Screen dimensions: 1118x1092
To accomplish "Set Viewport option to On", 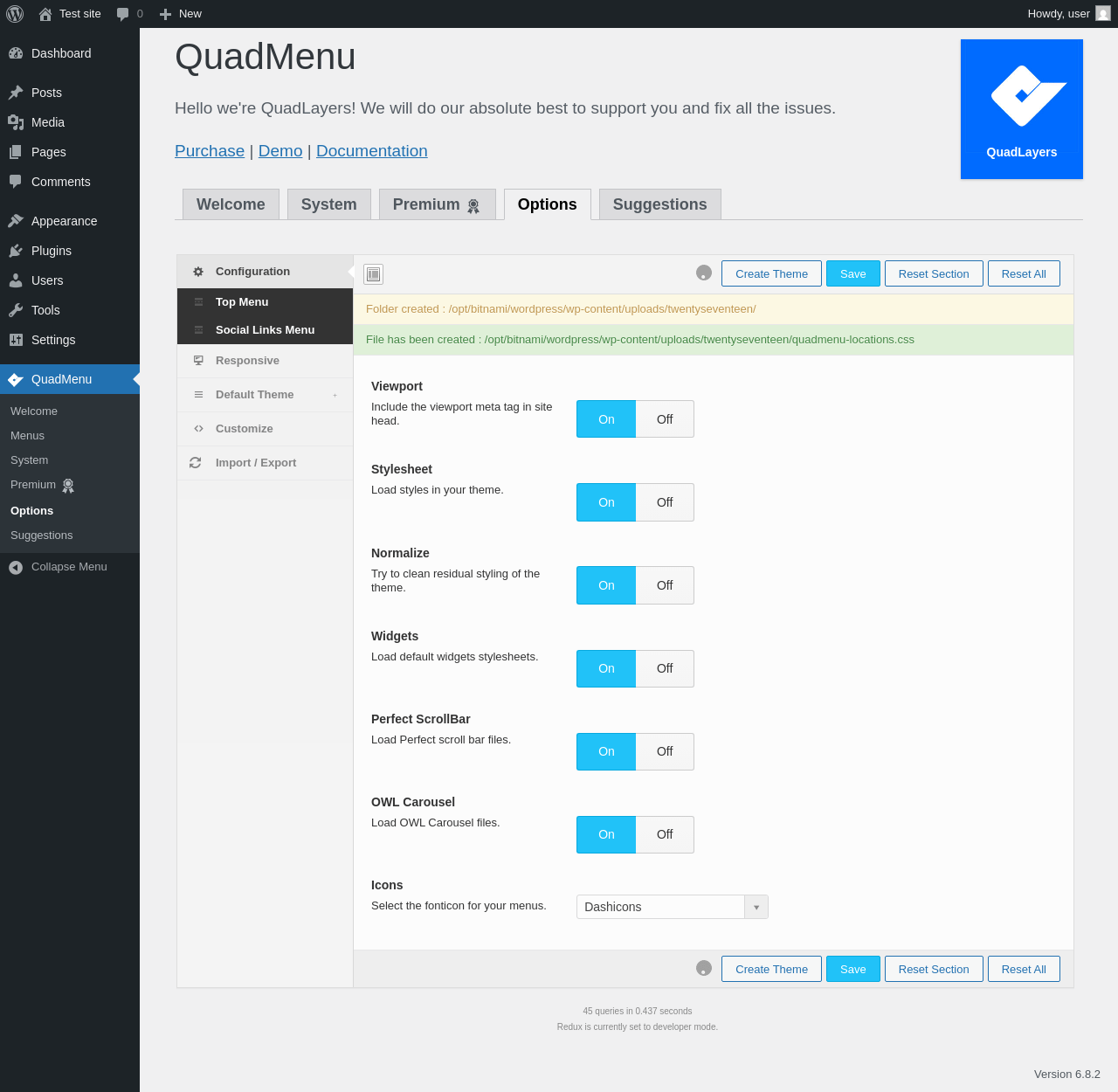I will click(x=606, y=419).
